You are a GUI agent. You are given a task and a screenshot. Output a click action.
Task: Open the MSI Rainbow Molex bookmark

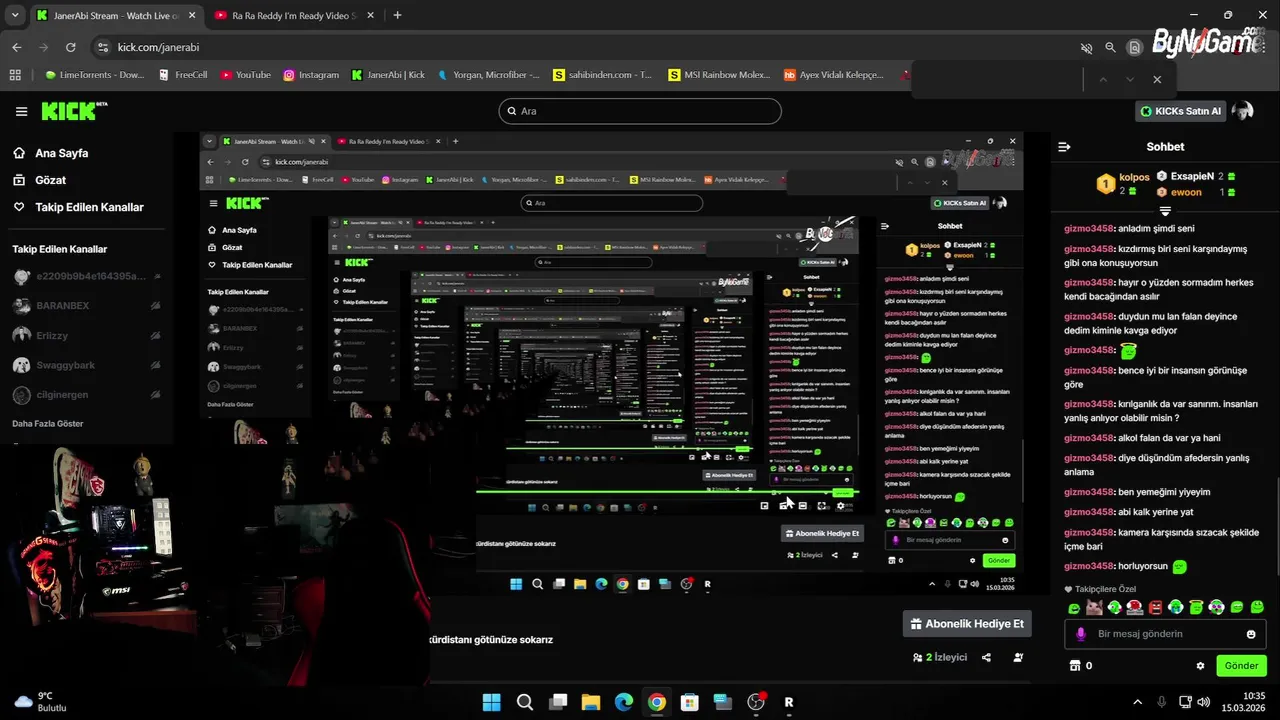pyautogui.click(x=719, y=75)
